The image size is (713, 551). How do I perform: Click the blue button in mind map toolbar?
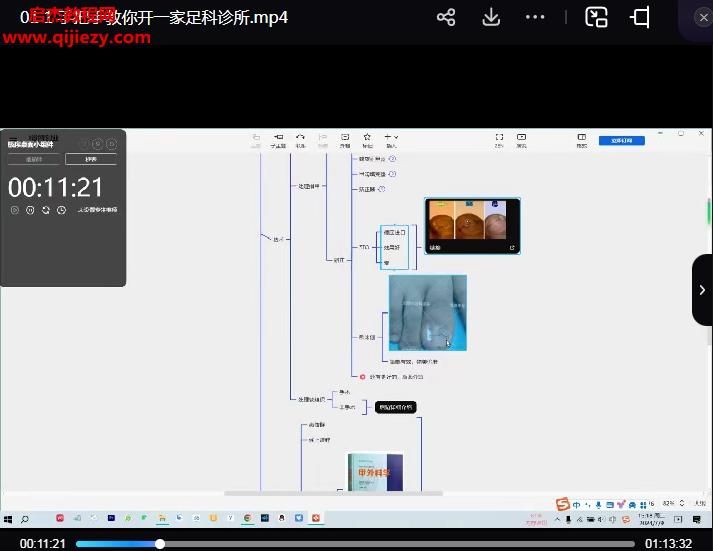point(622,140)
